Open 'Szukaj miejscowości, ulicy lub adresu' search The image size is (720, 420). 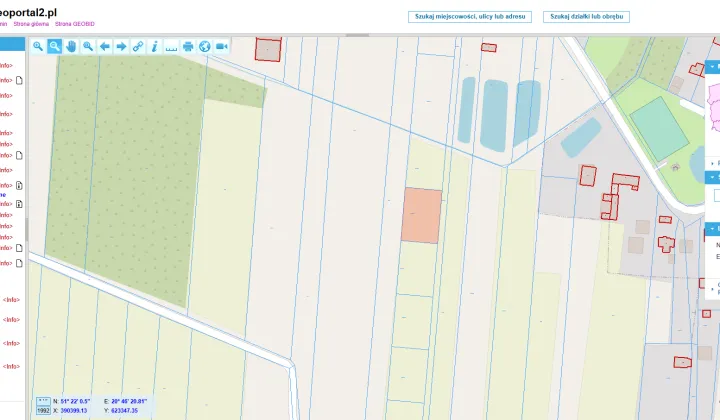tap(470, 17)
